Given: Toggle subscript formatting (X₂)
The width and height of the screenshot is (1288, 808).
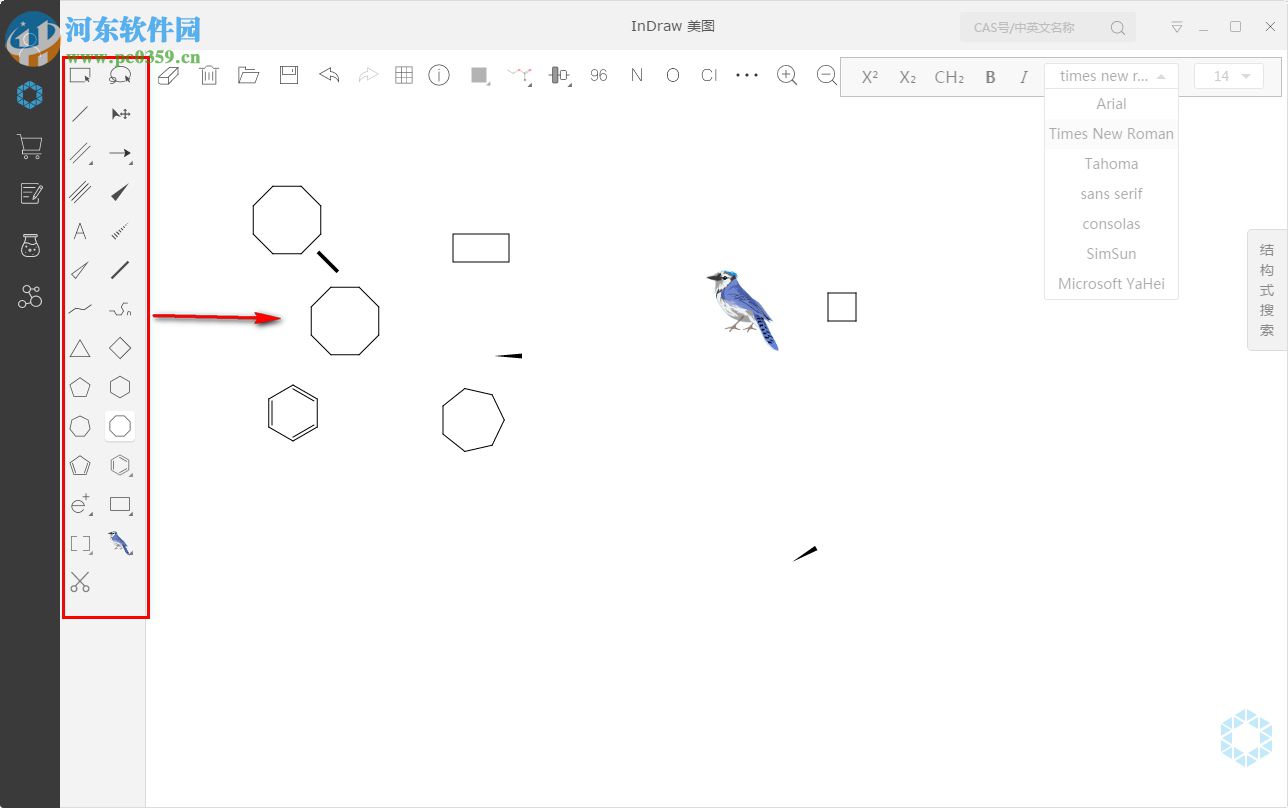Looking at the screenshot, I should coord(907,76).
